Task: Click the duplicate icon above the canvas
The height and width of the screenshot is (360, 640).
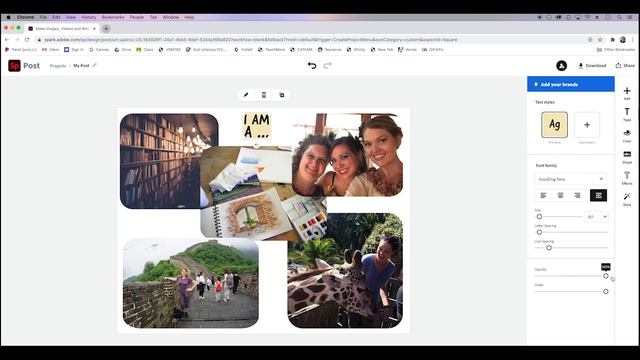Action: [x=282, y=95]
